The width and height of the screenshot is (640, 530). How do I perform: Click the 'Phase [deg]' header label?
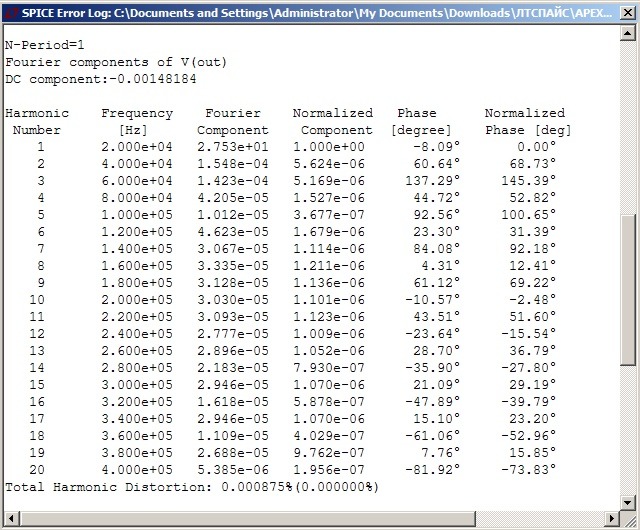click(528, 130)
